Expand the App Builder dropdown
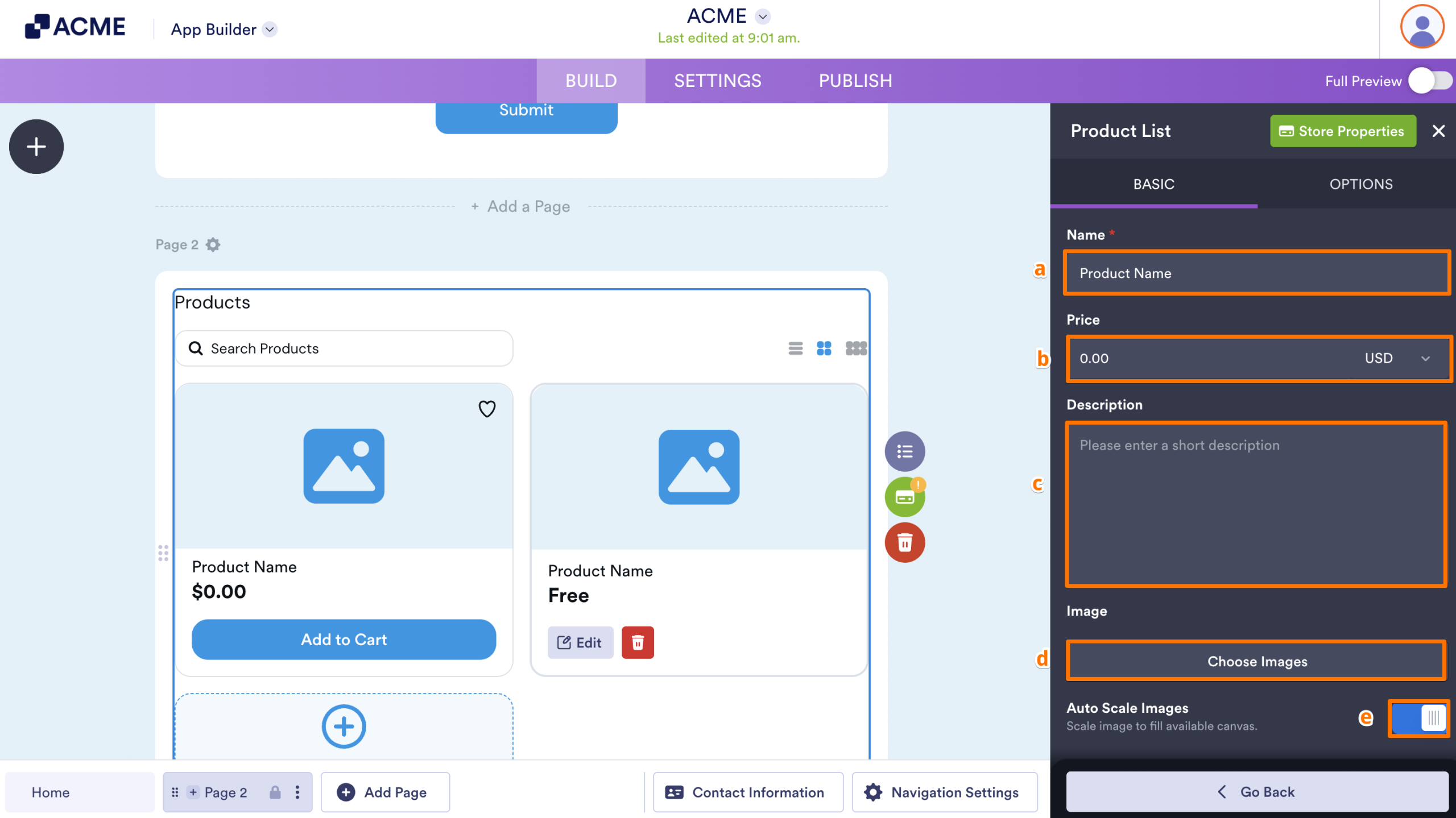This screenshot has width=1456, height=818. 270,30
